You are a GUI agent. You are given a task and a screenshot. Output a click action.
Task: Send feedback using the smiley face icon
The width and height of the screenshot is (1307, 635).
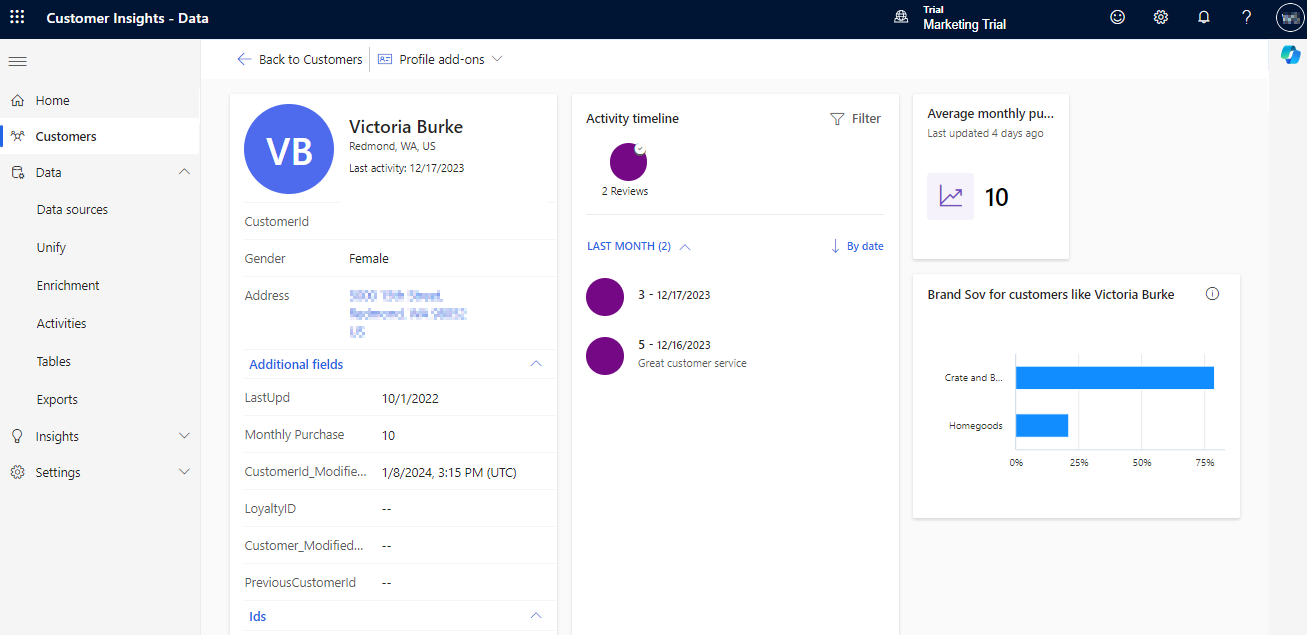(1117, 17)
